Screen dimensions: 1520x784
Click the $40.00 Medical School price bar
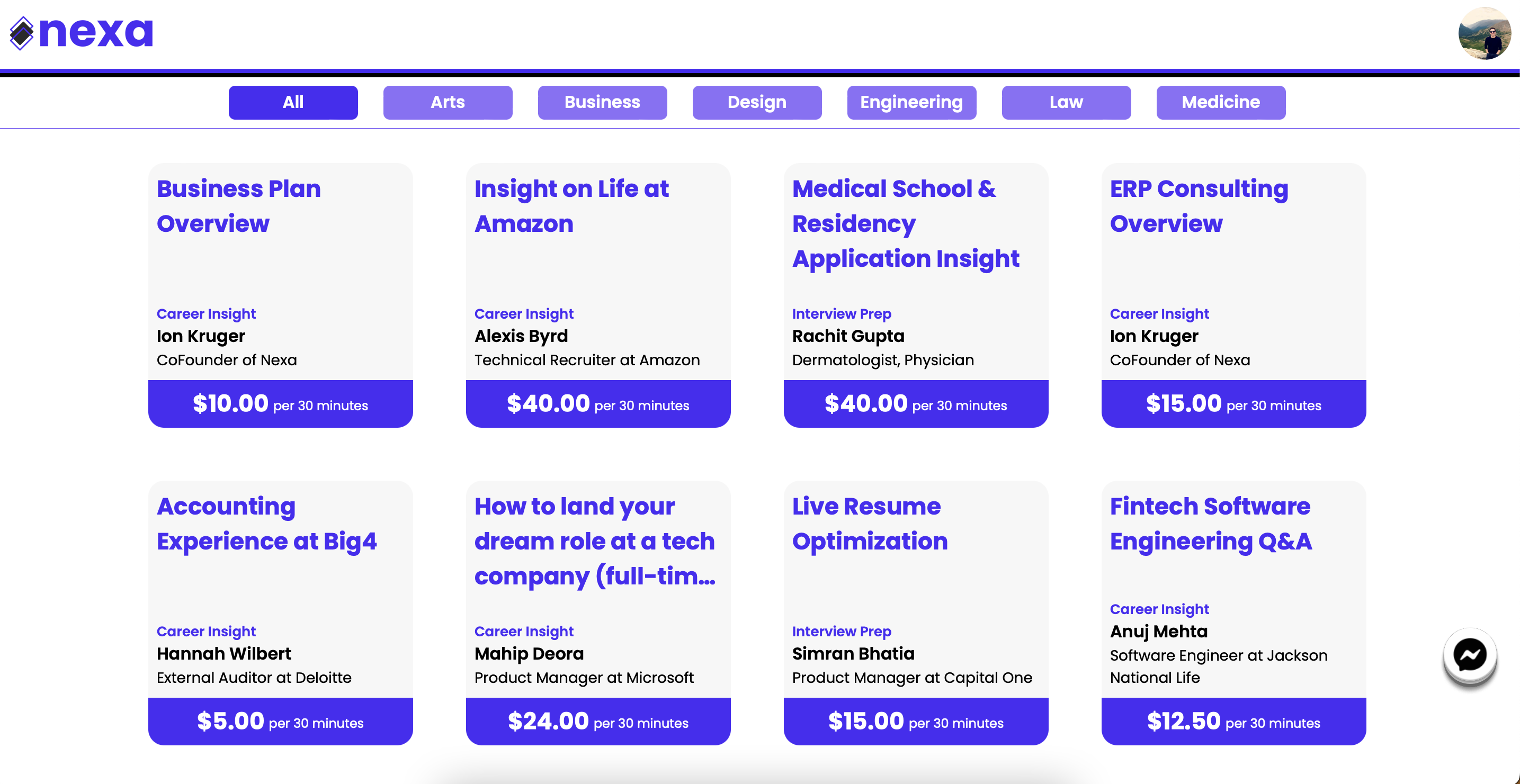pos(916,403)
